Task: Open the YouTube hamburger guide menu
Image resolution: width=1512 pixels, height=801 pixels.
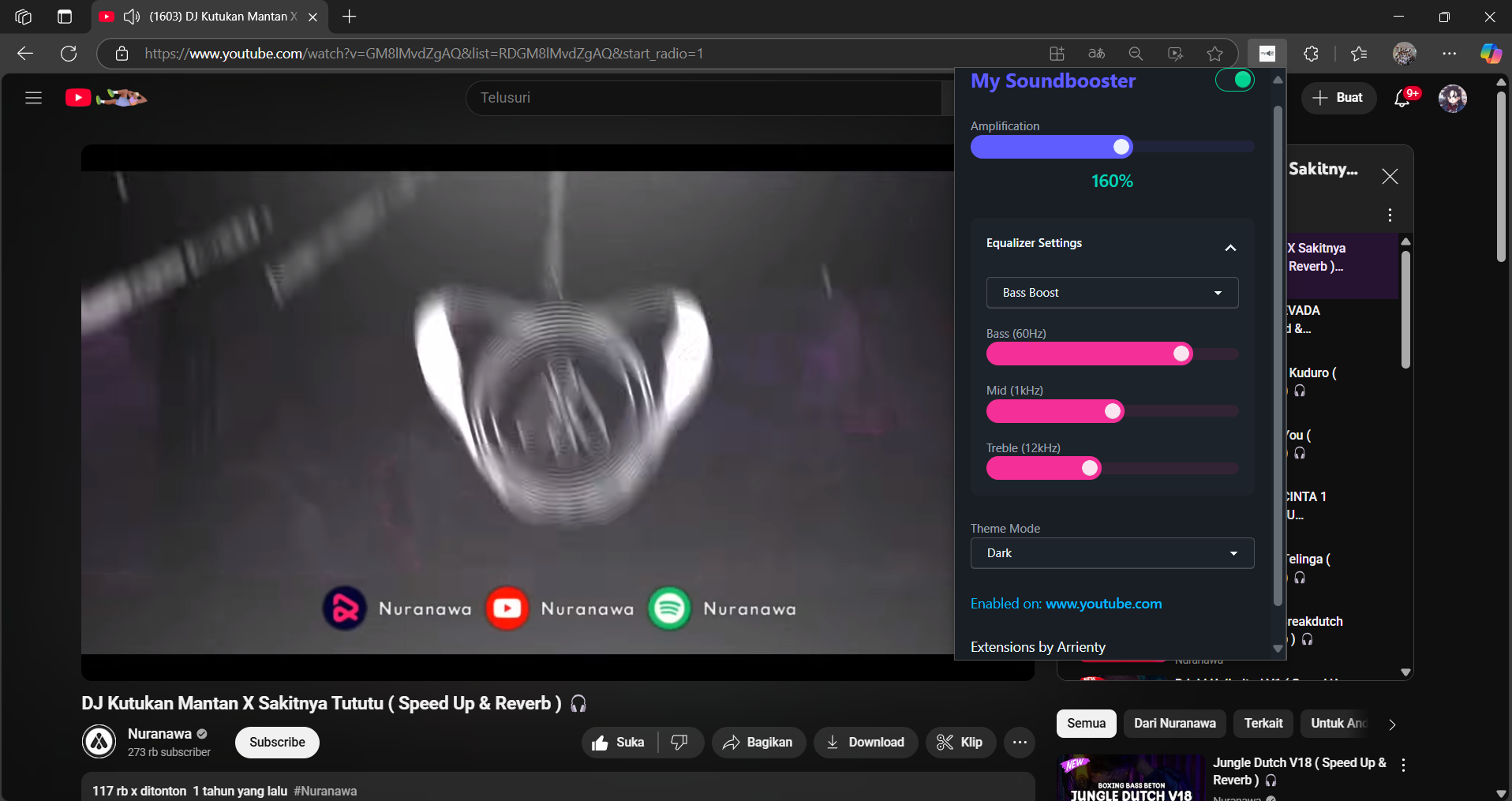Action: pos(33,98)
